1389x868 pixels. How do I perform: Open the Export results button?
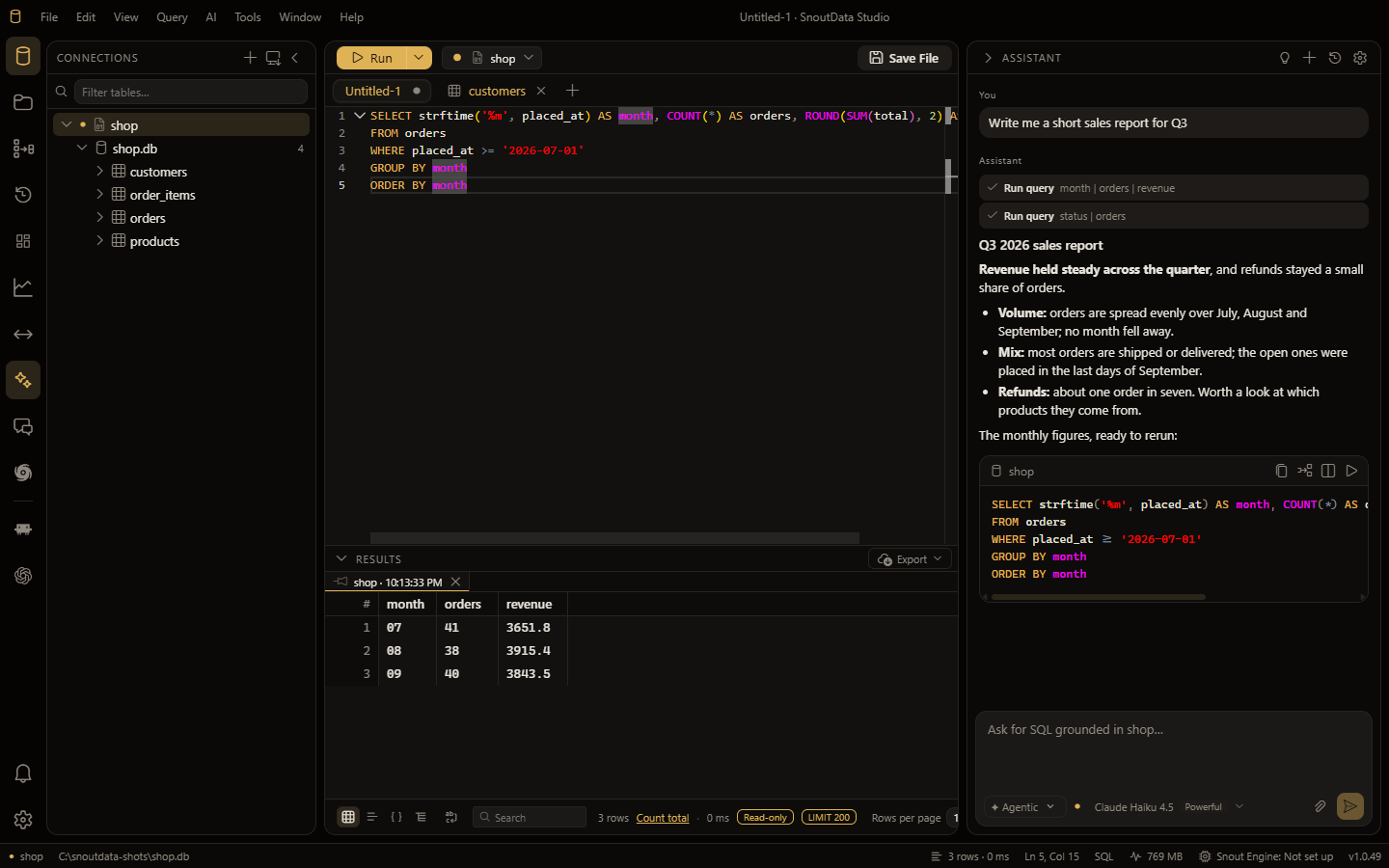tap(911, 559)
